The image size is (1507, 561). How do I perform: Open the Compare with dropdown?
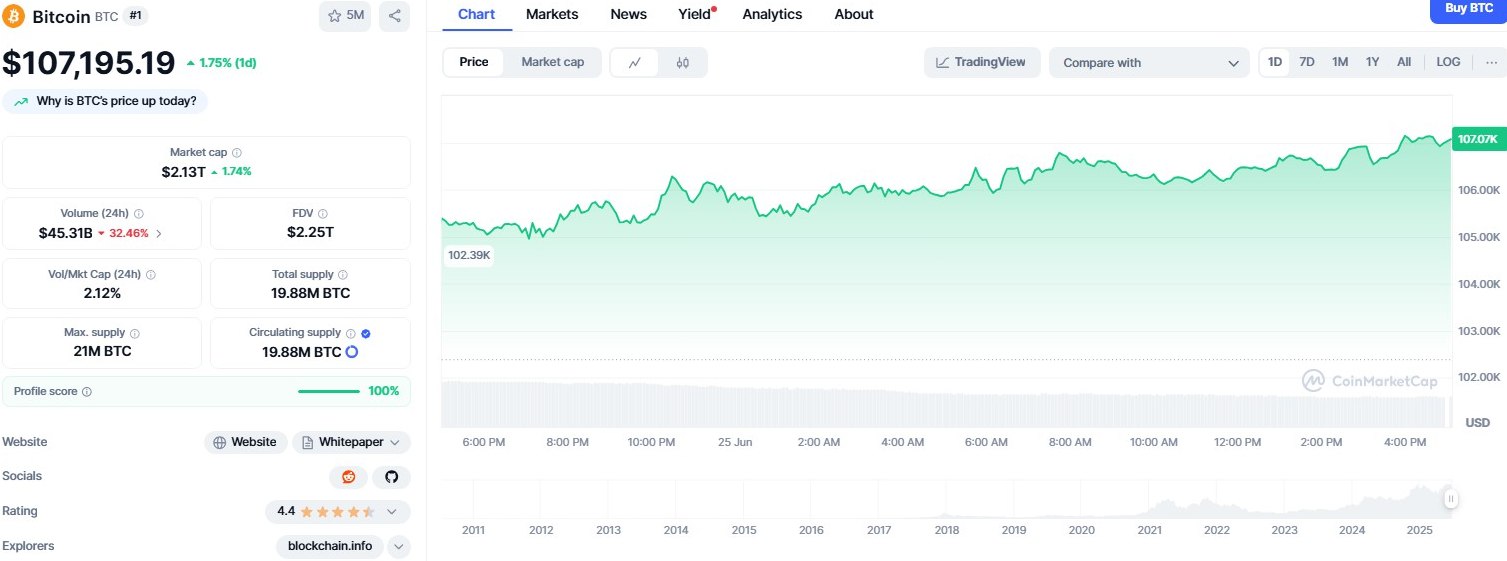click(x=1149, y=62)
